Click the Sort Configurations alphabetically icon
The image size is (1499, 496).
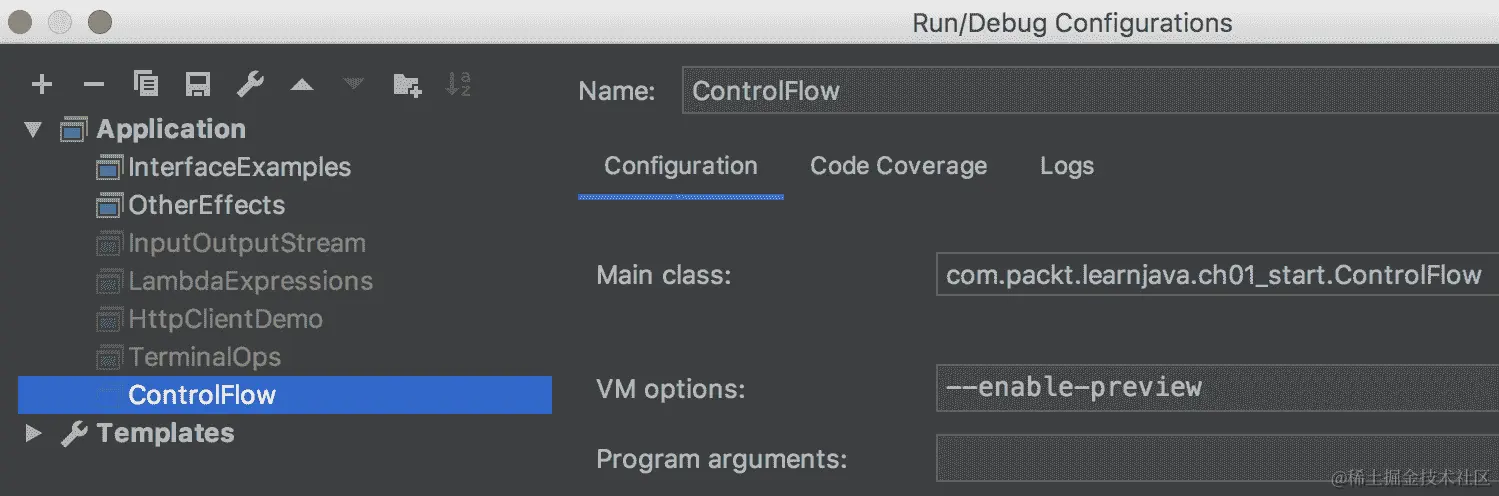[458, 85]
